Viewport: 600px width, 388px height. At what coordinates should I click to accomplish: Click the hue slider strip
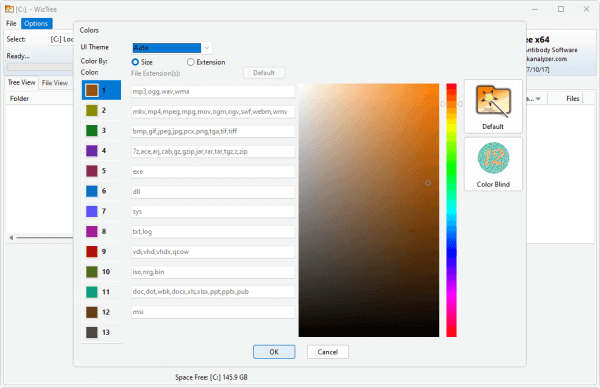(452, 210)
